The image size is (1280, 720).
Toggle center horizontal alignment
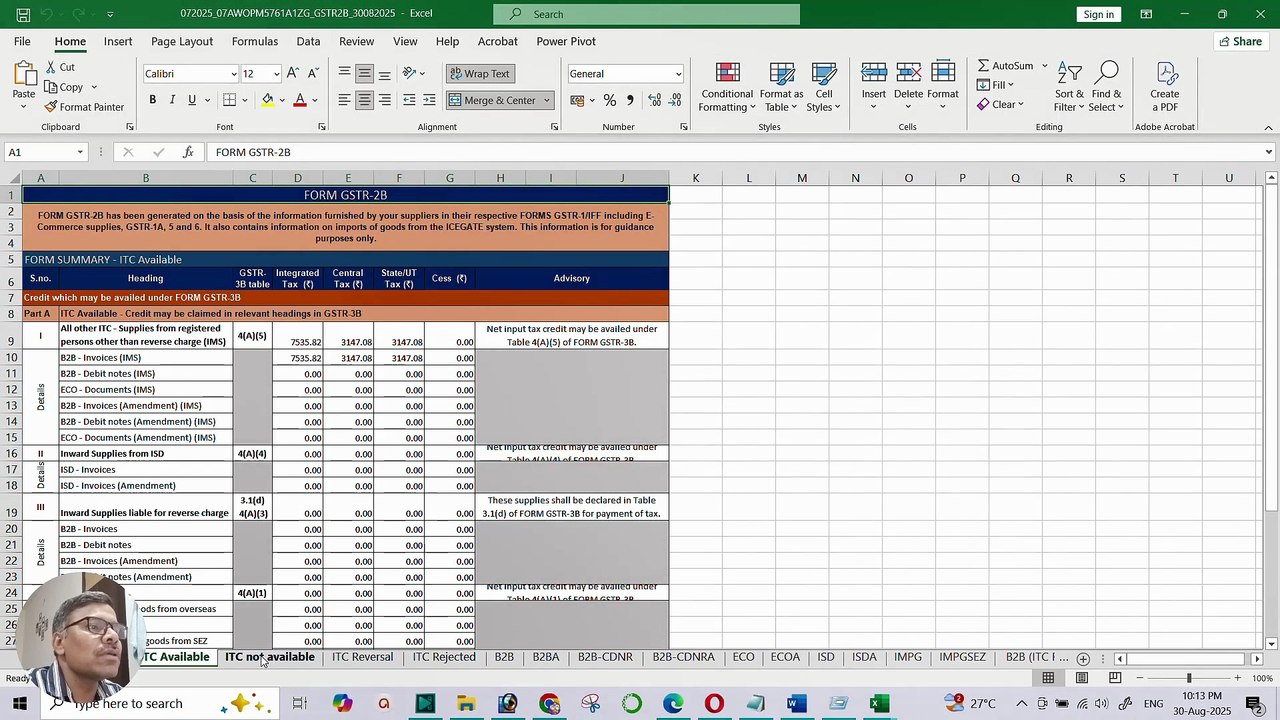364,100
